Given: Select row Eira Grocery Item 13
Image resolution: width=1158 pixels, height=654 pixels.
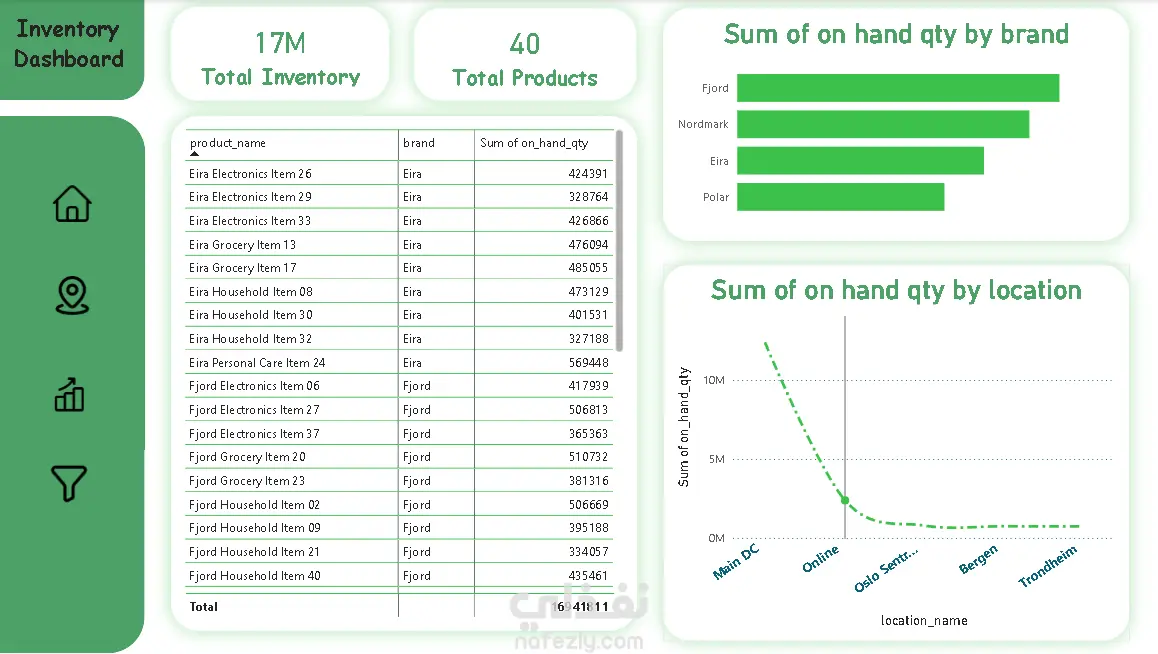Looking at the screenshot, I should click(x=399, y=244).
